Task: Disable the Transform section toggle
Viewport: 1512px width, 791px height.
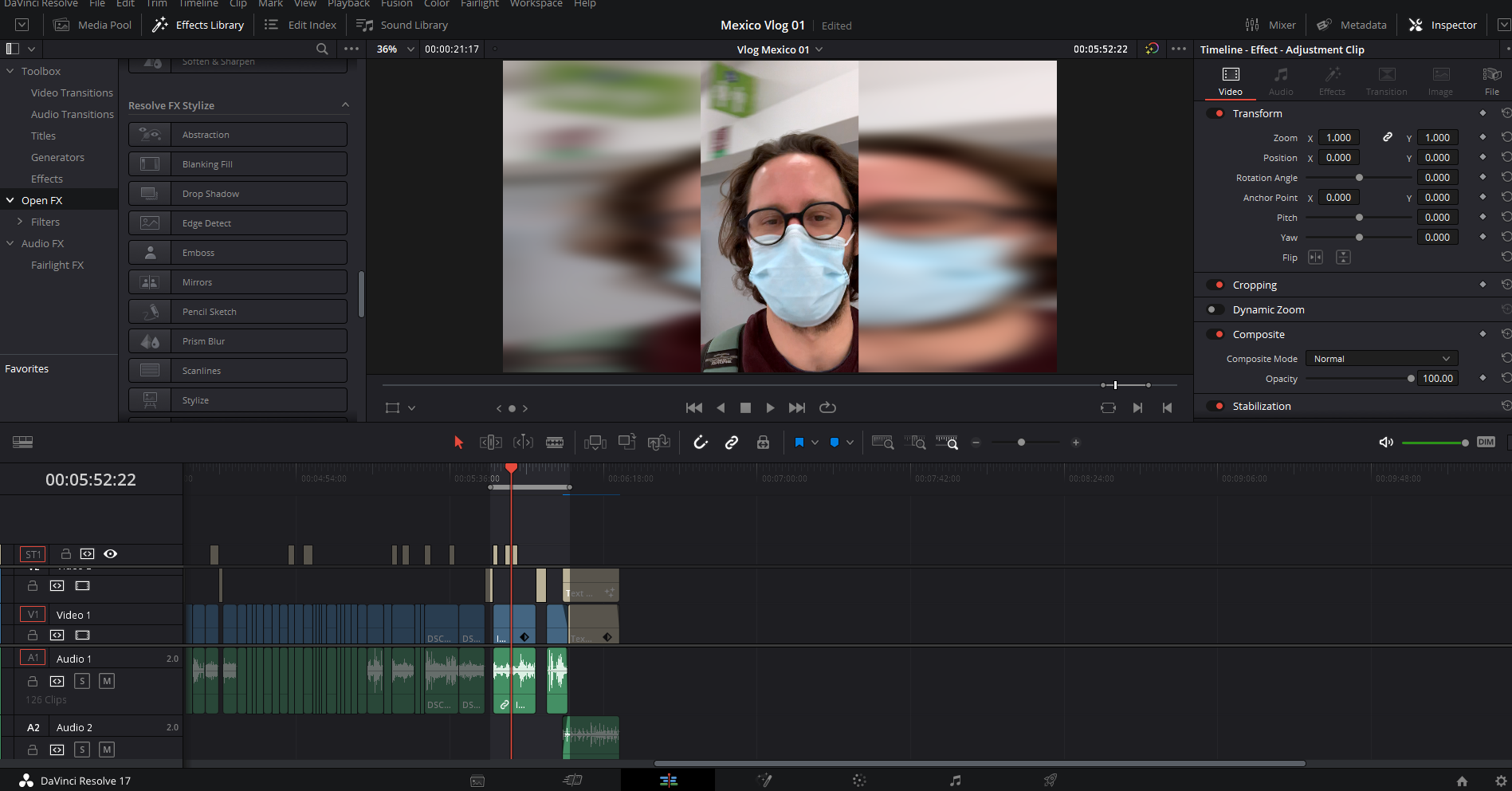Action: point(1215,113)
